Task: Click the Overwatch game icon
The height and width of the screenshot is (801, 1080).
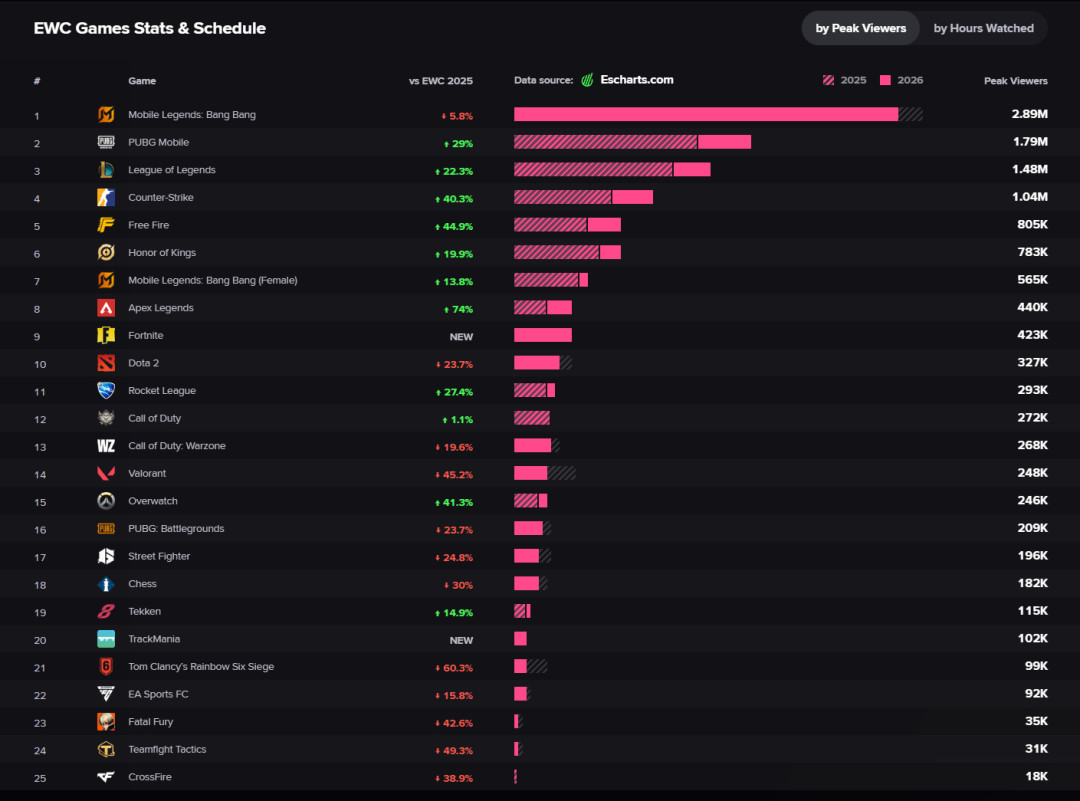Action: click(x=106, y=501)
